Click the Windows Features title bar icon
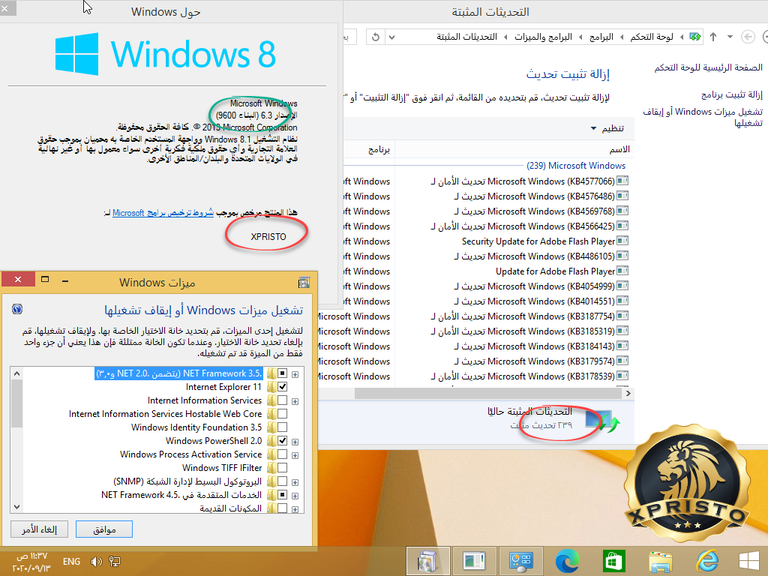 (304, 282)
